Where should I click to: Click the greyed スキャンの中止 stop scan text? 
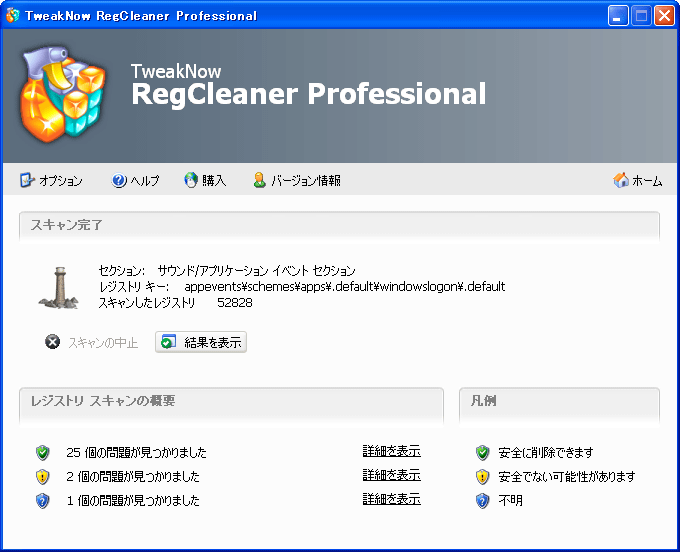(103, 343)
